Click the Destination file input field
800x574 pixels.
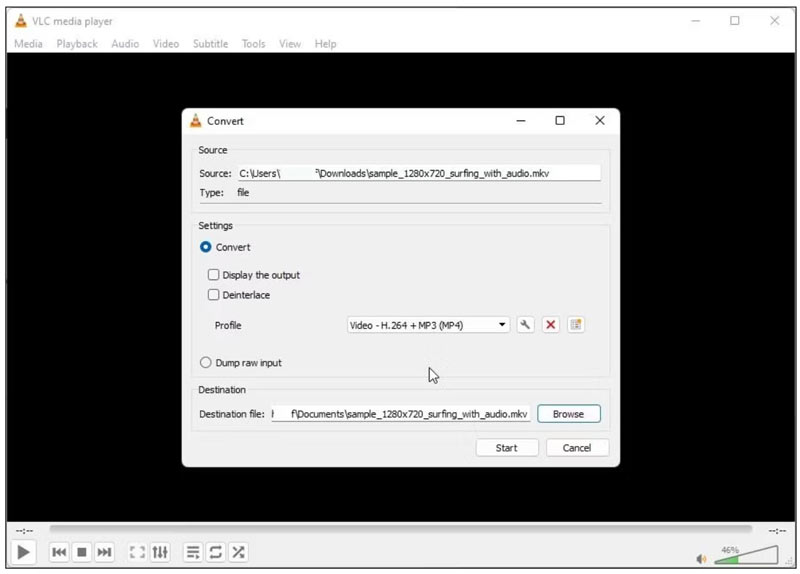coord(401,414)
